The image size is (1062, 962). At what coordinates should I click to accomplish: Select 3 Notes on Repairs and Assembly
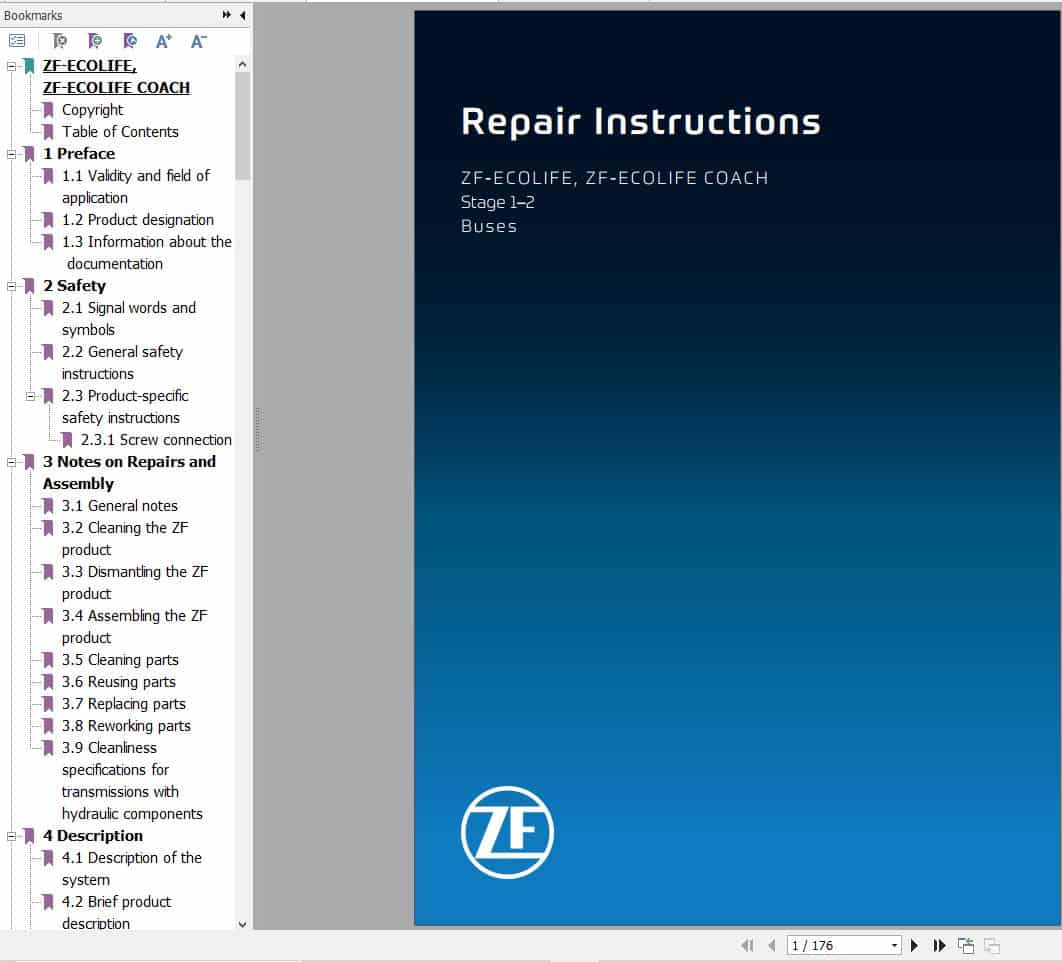tap(129, 472)
